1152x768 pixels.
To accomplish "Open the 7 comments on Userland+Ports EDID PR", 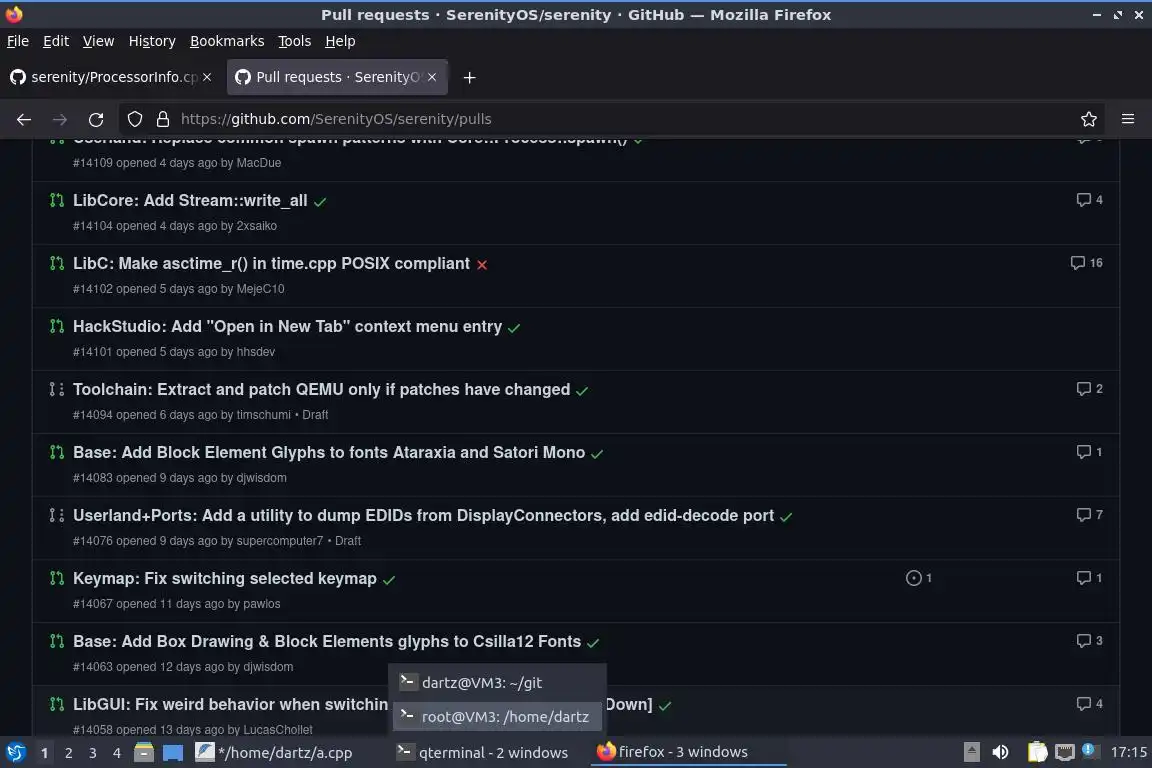I will [x=1089, y=515].
